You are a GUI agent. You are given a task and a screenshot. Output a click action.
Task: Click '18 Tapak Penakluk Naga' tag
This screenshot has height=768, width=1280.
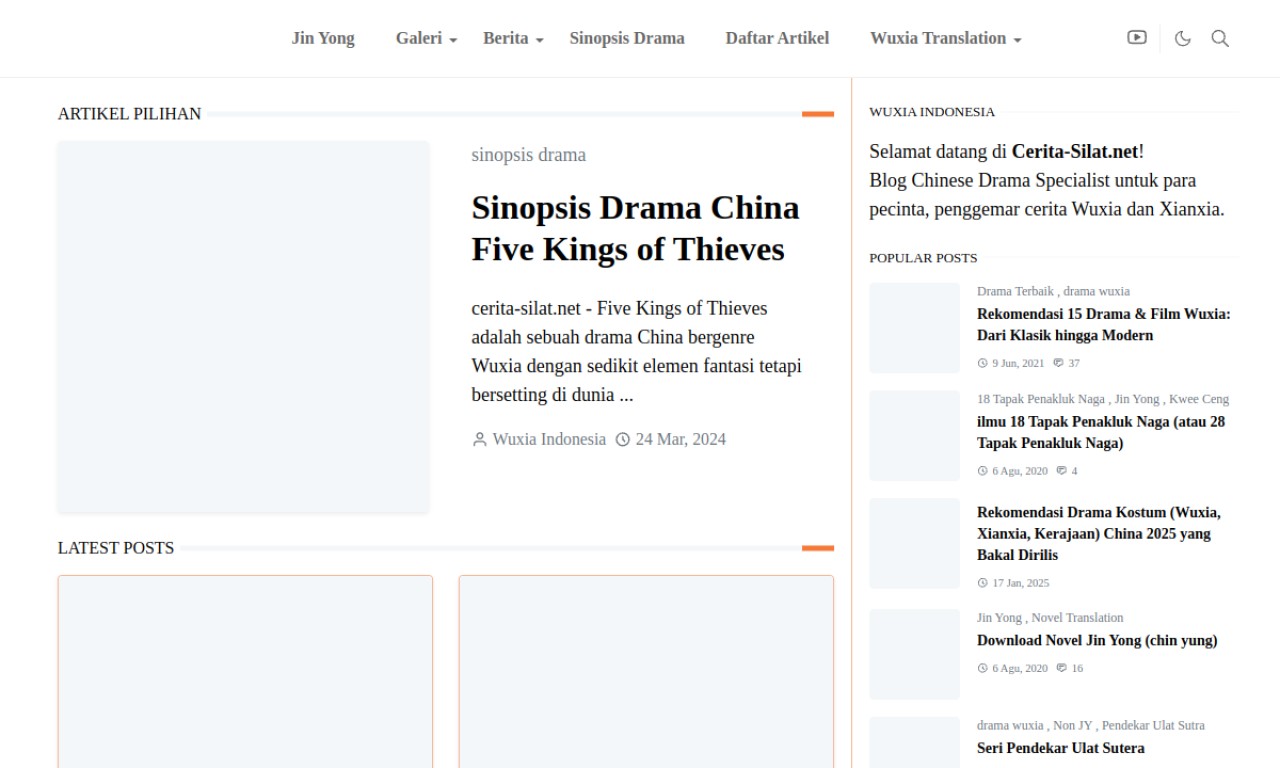click(1040, 399)
